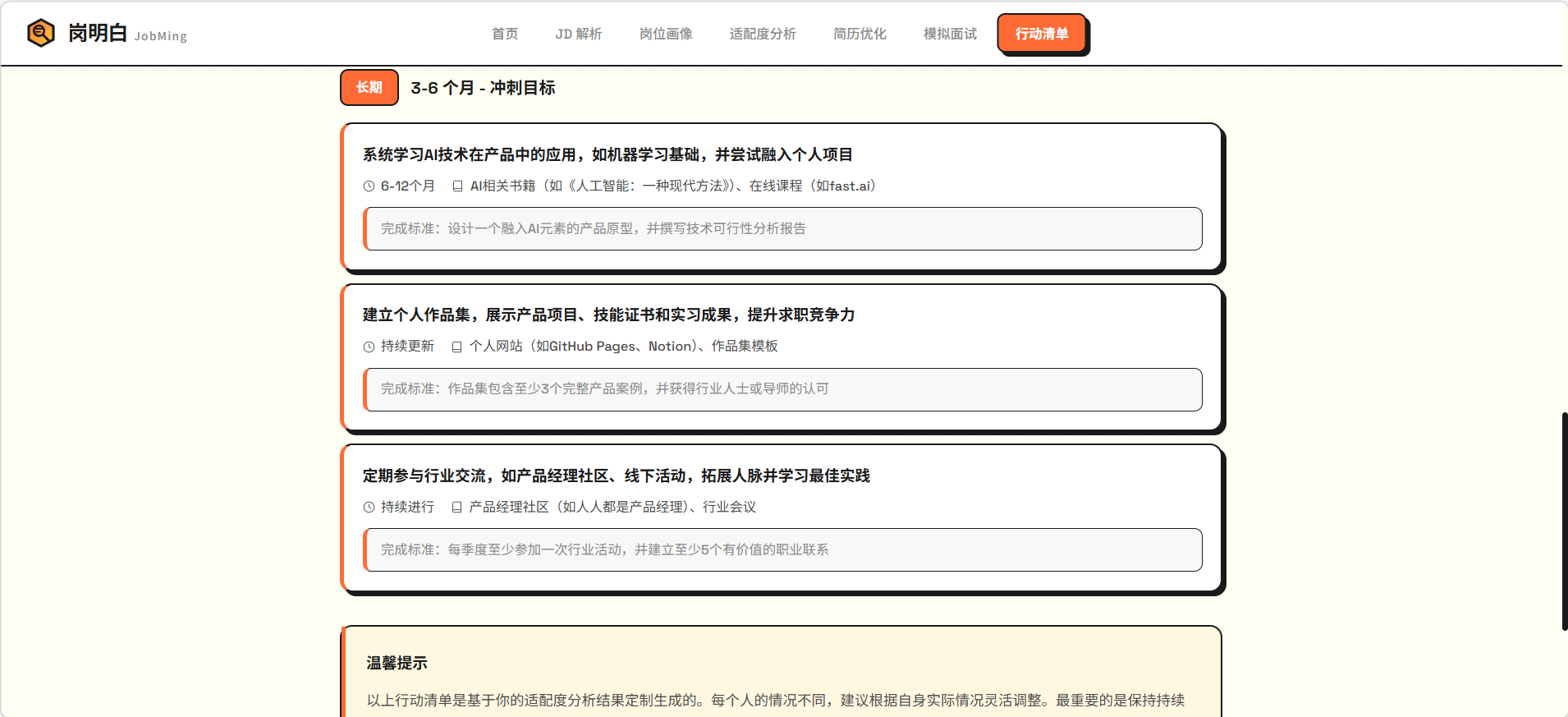1568x717 pixels.
Task: Click the clock icon beside 持续更新
Action: coord(369,347)
